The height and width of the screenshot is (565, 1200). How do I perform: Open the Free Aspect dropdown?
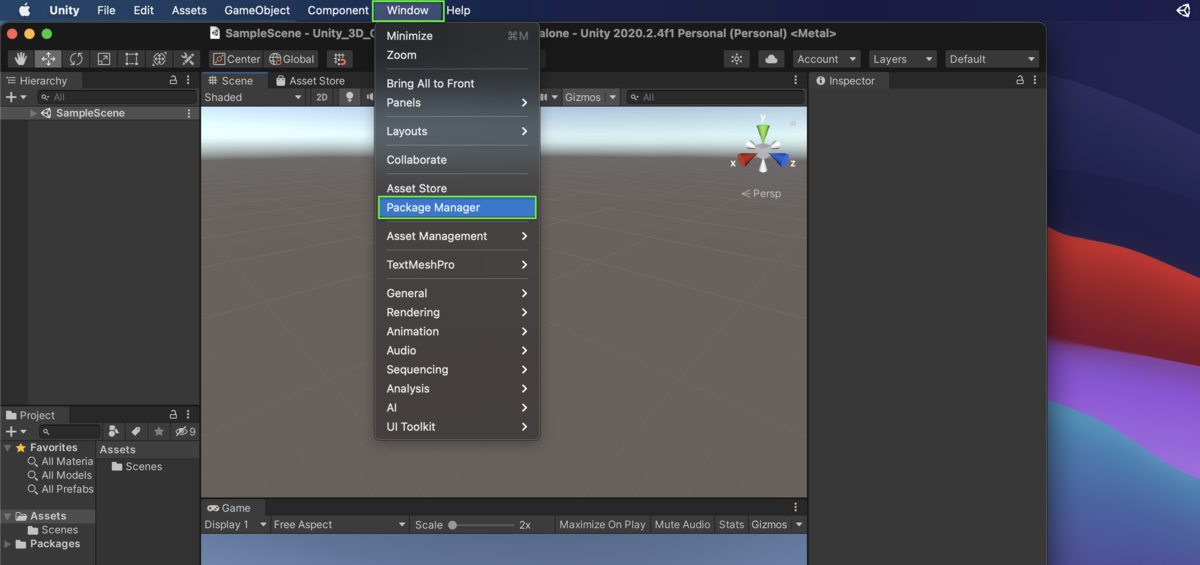(339, 524)
